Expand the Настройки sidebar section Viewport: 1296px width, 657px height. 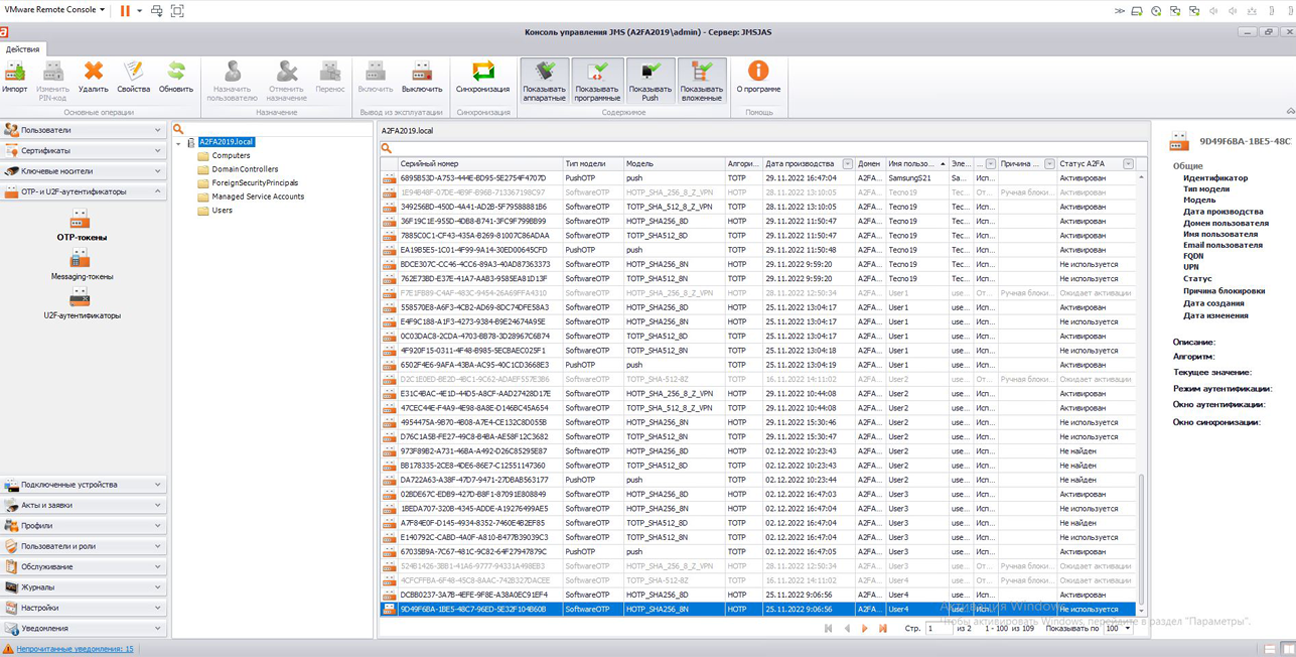pyautogui.click(x=83, y=608)
